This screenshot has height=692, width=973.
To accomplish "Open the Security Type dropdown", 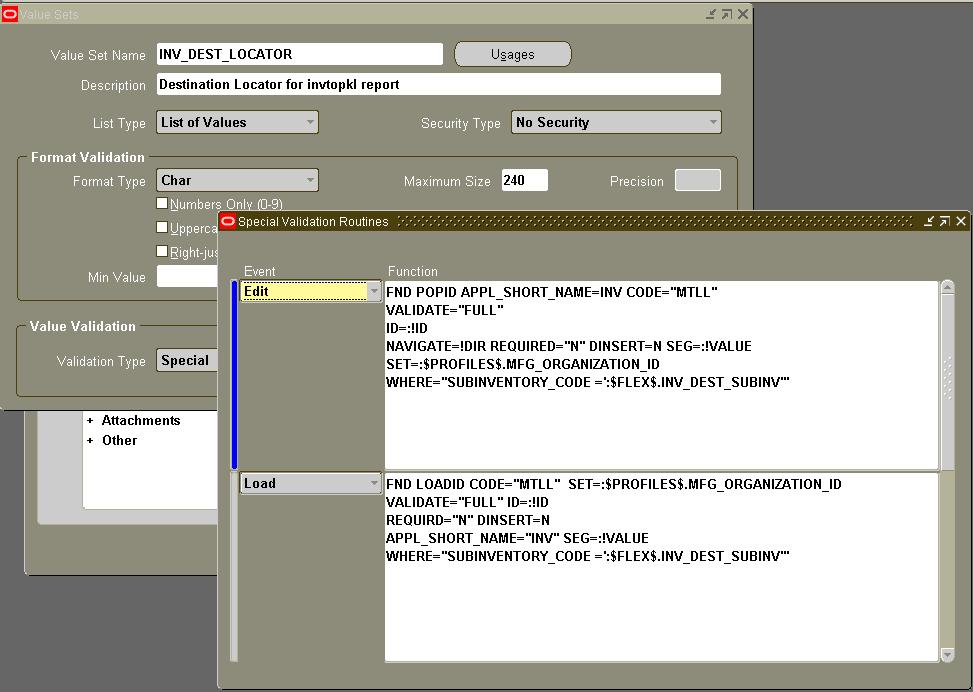I will pyautogui.click(x=710, y=122).
